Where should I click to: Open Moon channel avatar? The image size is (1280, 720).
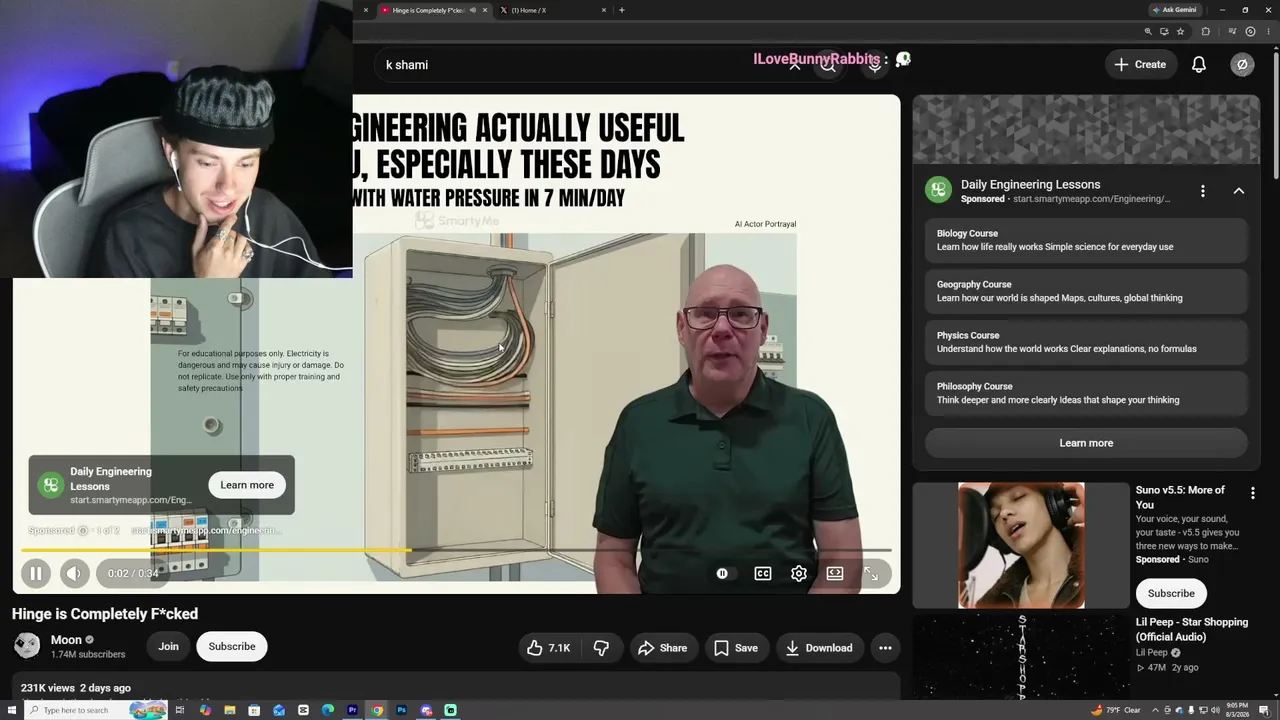pyautogui.click(x=27, y=646)
